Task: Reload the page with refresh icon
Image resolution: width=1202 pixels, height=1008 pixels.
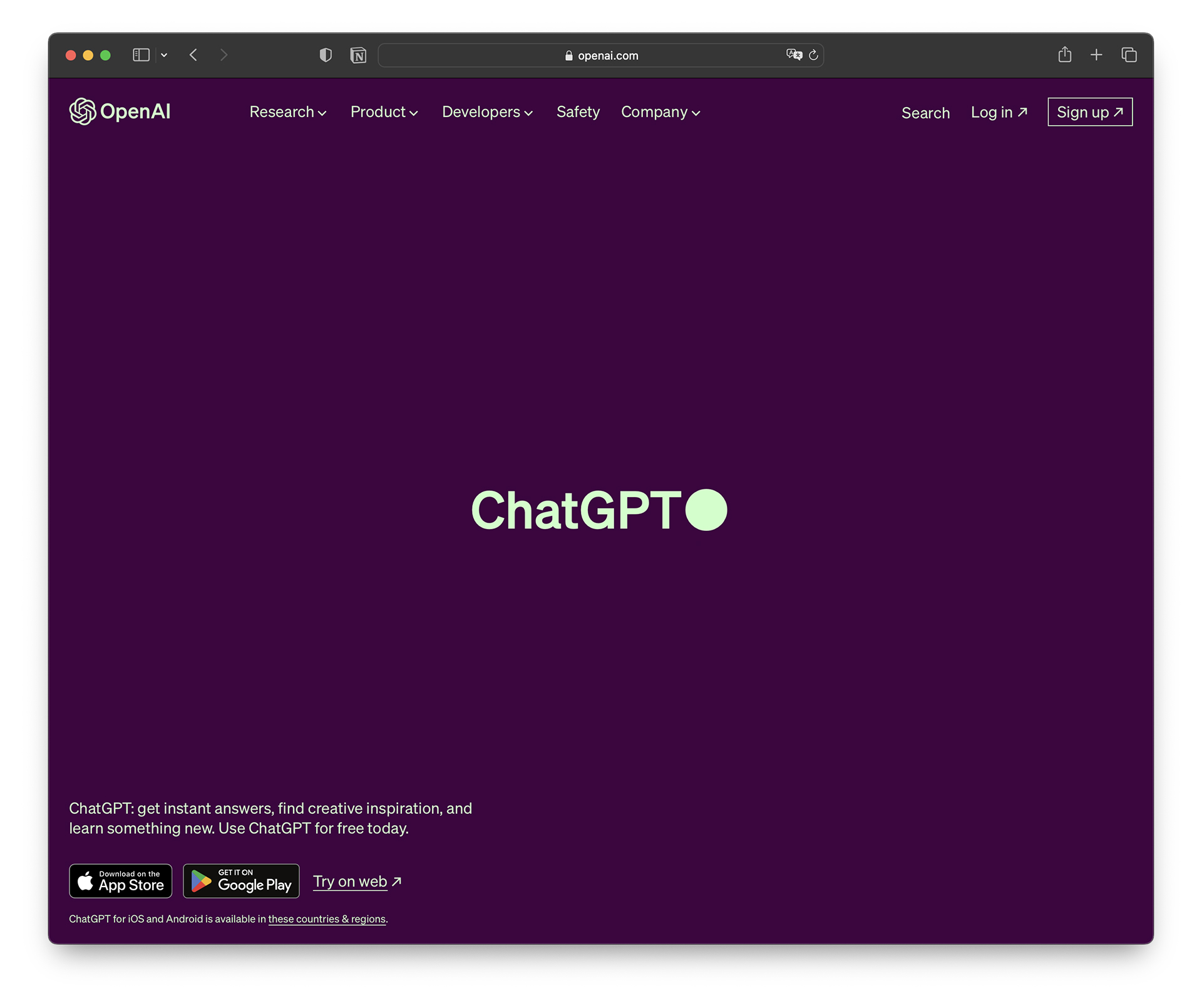Action: pyautogui.click(x=814, y=55)
